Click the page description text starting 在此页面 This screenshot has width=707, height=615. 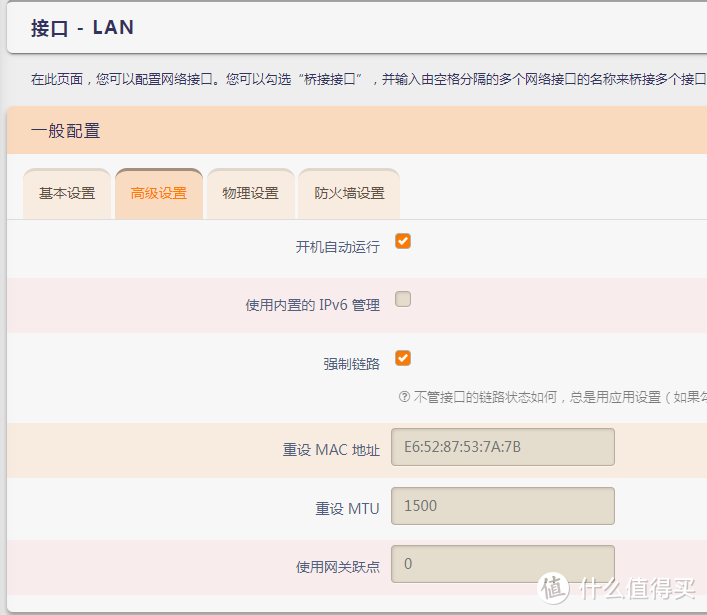coord(368,79)
